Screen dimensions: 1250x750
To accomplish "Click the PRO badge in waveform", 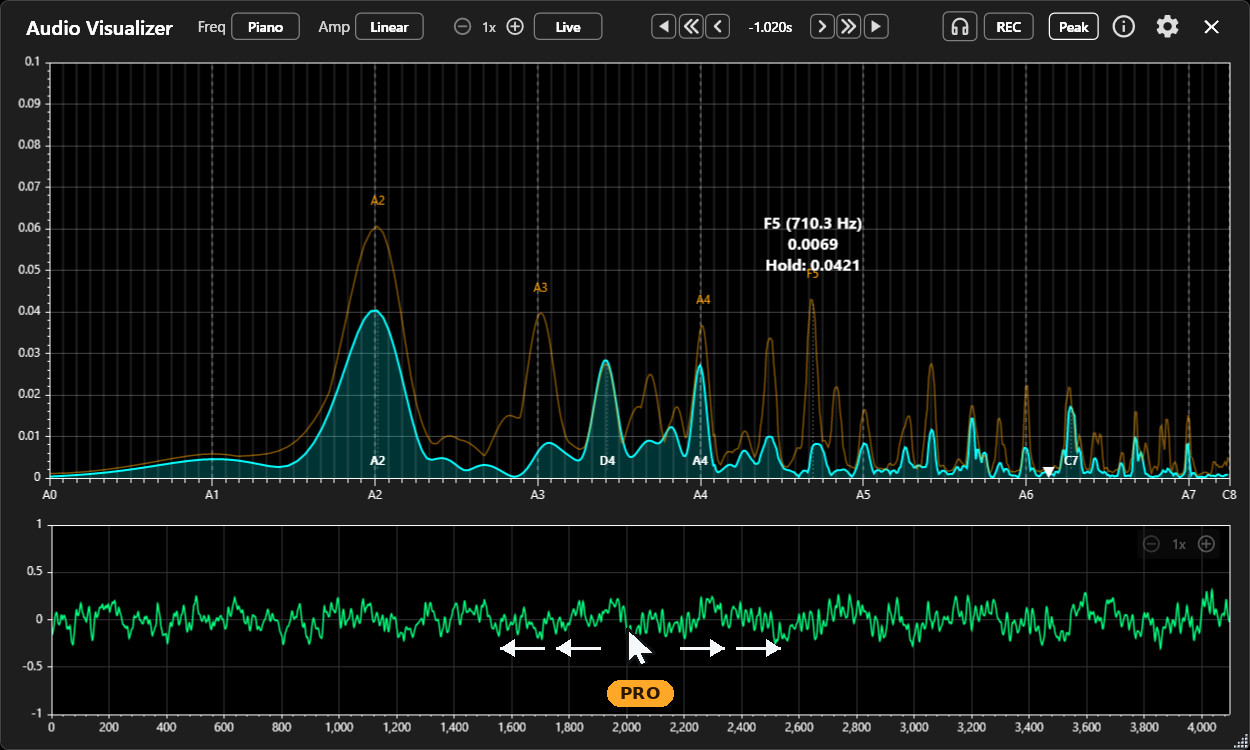I will [x=640, y=693].
